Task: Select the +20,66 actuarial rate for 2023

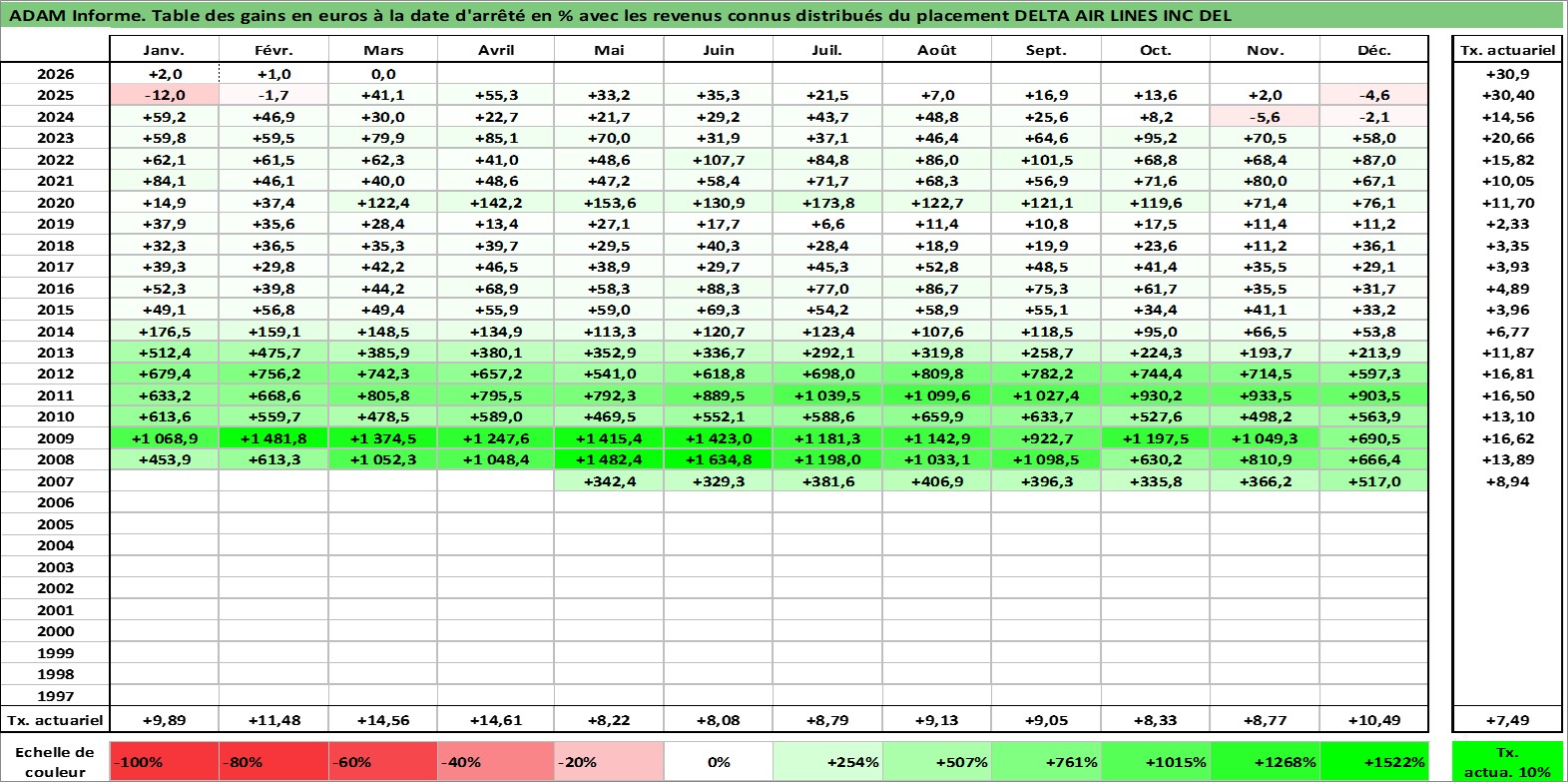Action: coord(1507,138)
